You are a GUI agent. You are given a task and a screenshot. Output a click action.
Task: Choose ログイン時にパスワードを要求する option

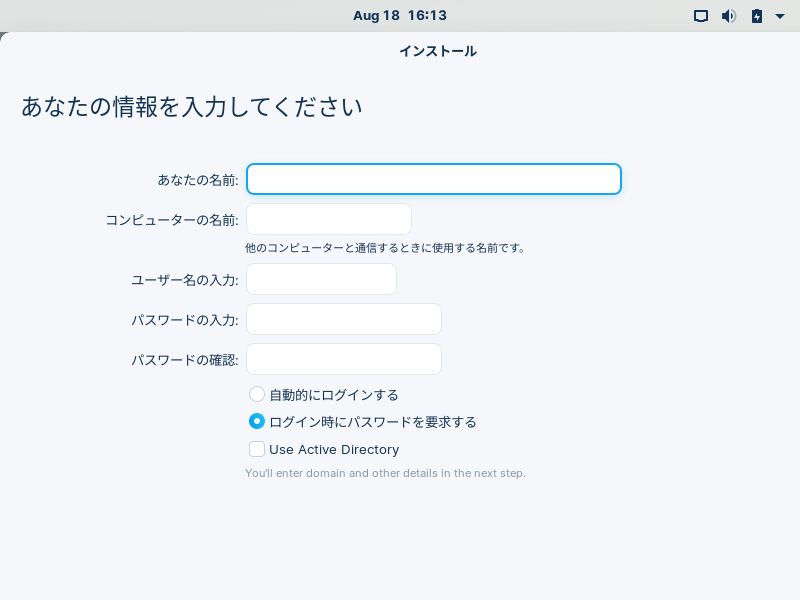(x=257, y=422)
